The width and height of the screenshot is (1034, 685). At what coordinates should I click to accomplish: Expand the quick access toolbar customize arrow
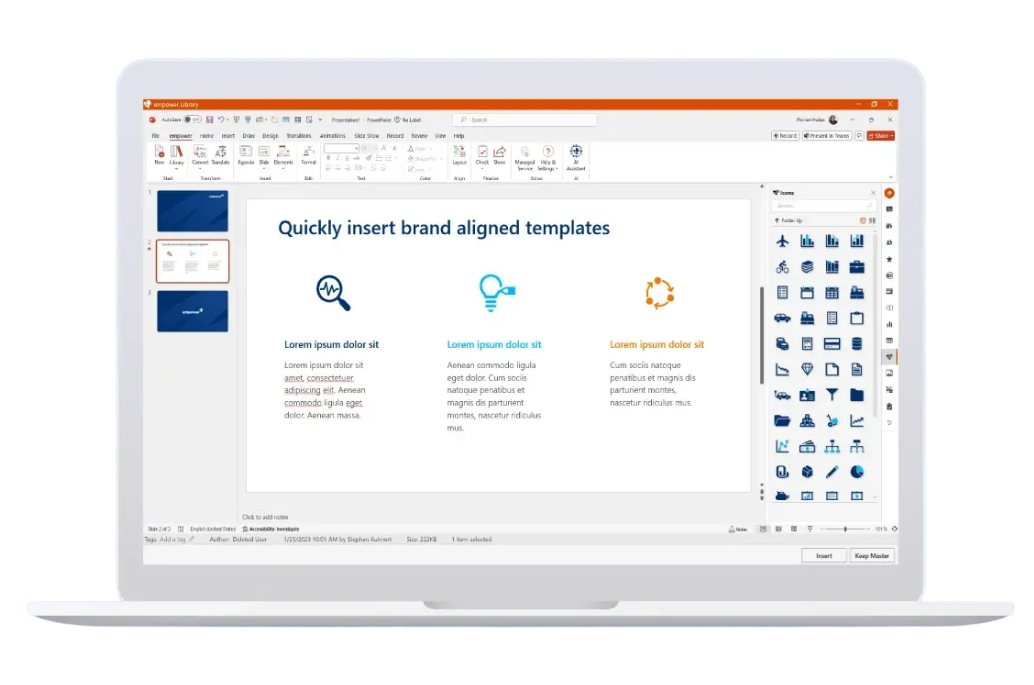point(320,120)
